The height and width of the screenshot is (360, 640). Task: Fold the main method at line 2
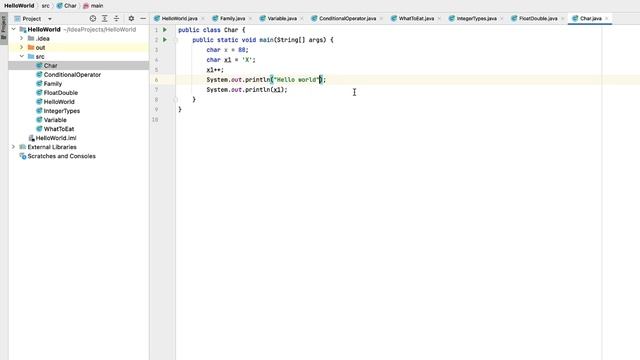(x=176, y=40)
